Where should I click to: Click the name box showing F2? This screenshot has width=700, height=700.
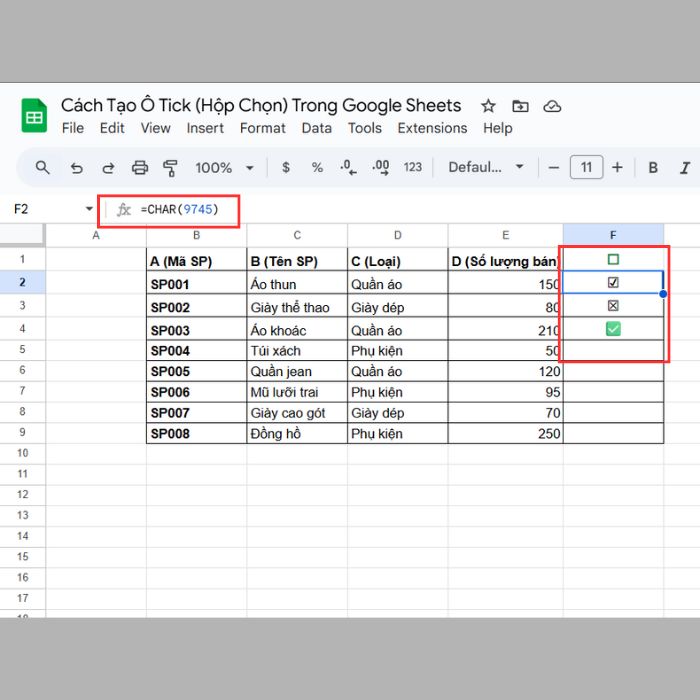[21, 209]
